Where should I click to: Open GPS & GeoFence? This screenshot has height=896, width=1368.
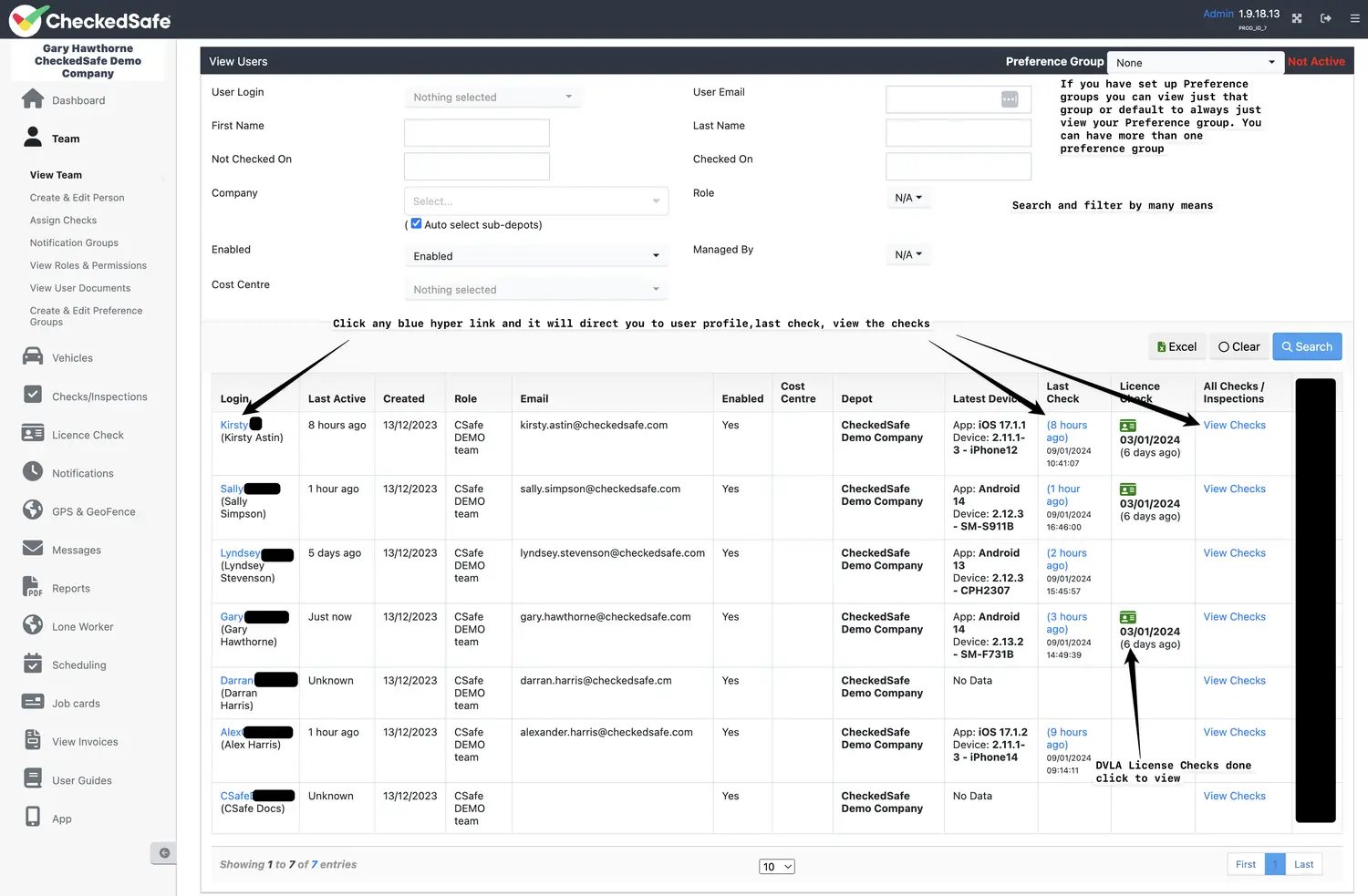click(34, 511)
